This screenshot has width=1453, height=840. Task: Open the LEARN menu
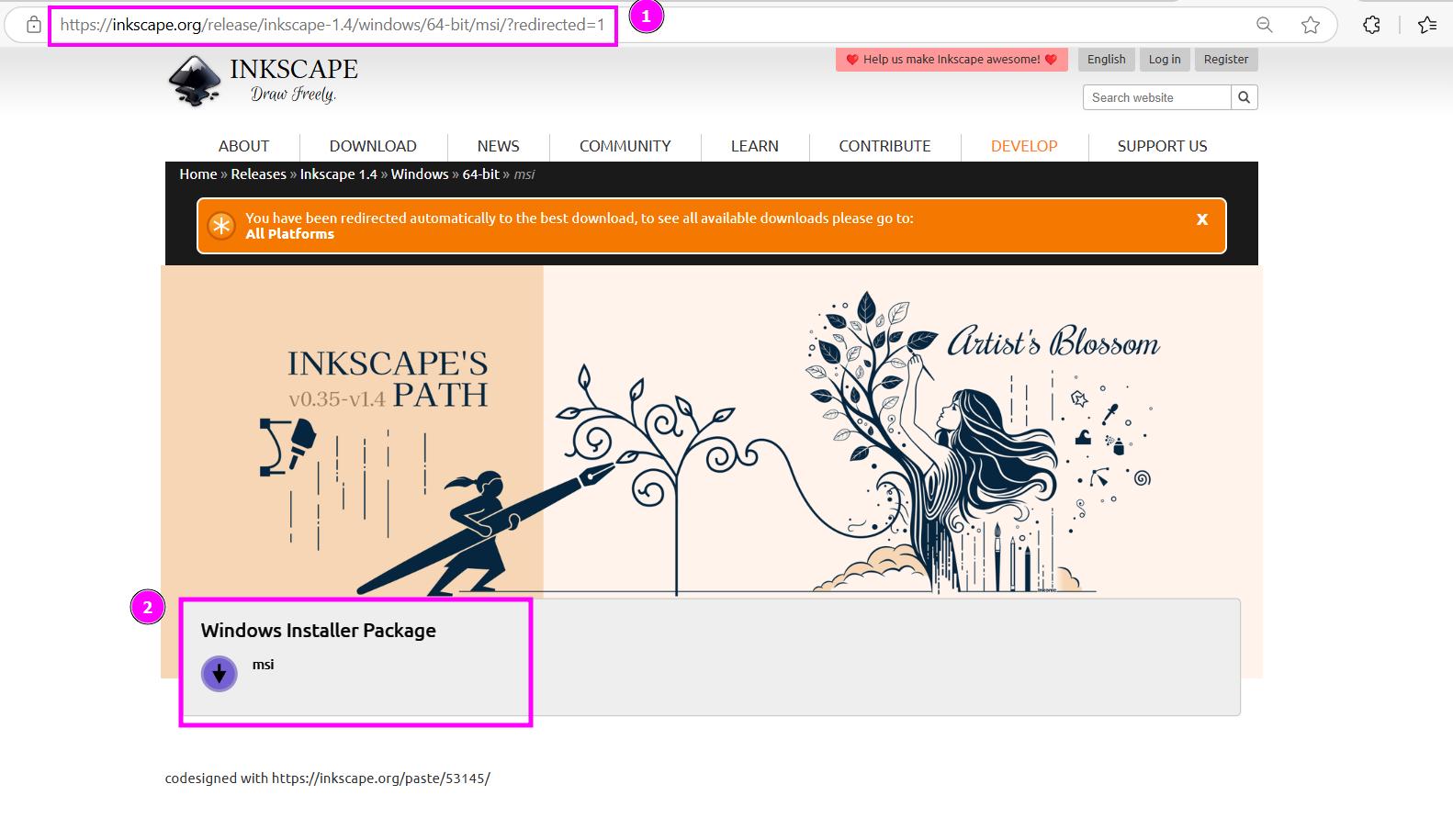pyautogui.click(x=755, y=146)
